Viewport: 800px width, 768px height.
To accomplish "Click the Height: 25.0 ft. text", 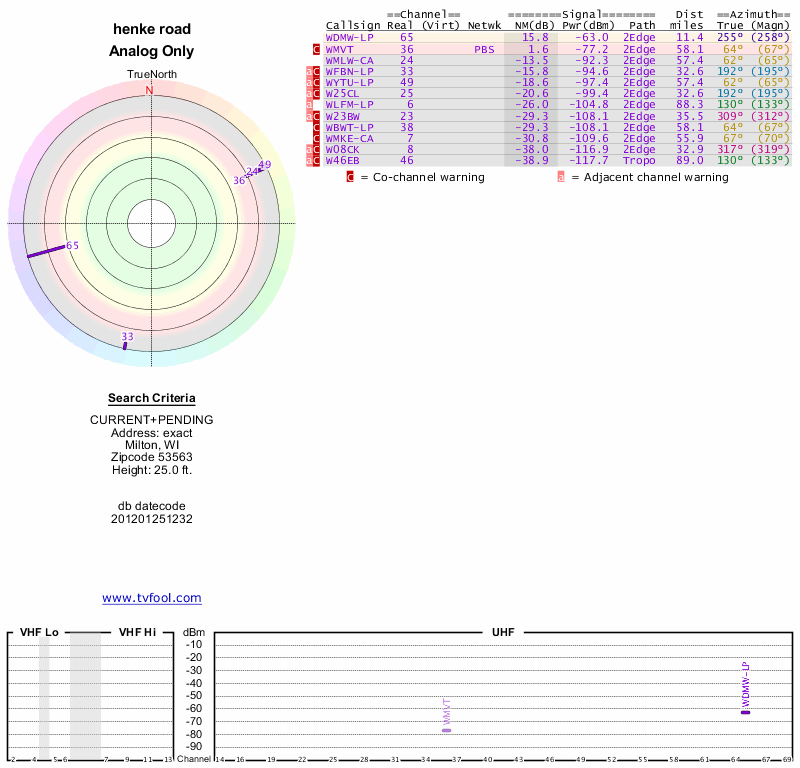I will (152, 470).
